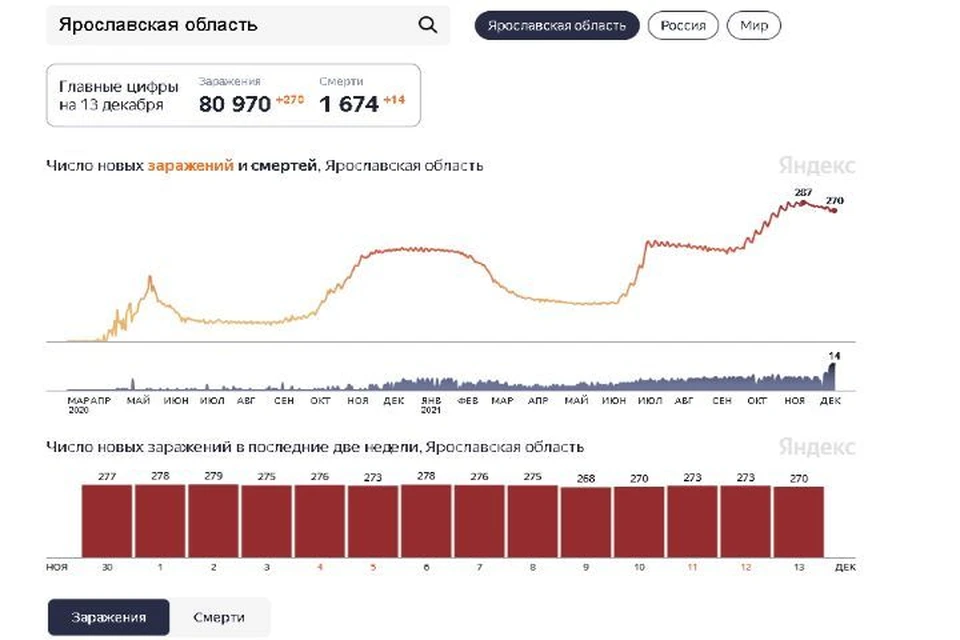Click the ЯНВ 2021 timeline label
Screen dimensions: 960x640
pyautogui.click(x=431, y=405)
